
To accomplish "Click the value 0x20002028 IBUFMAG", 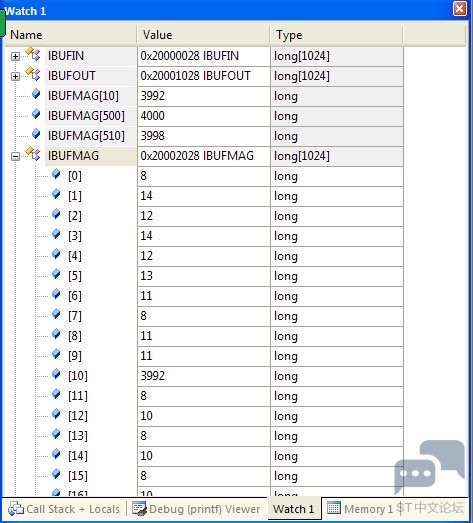I will click(x=197, y=156).
